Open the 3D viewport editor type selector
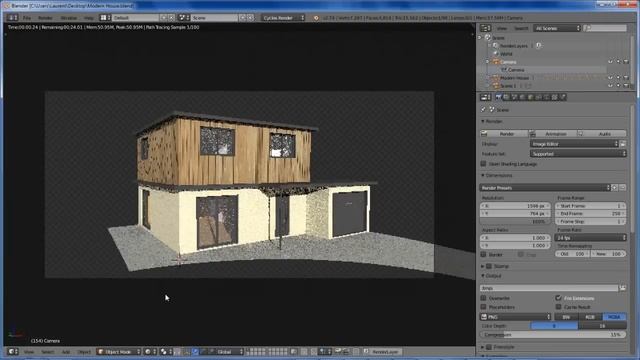 (x=13, y=351)
